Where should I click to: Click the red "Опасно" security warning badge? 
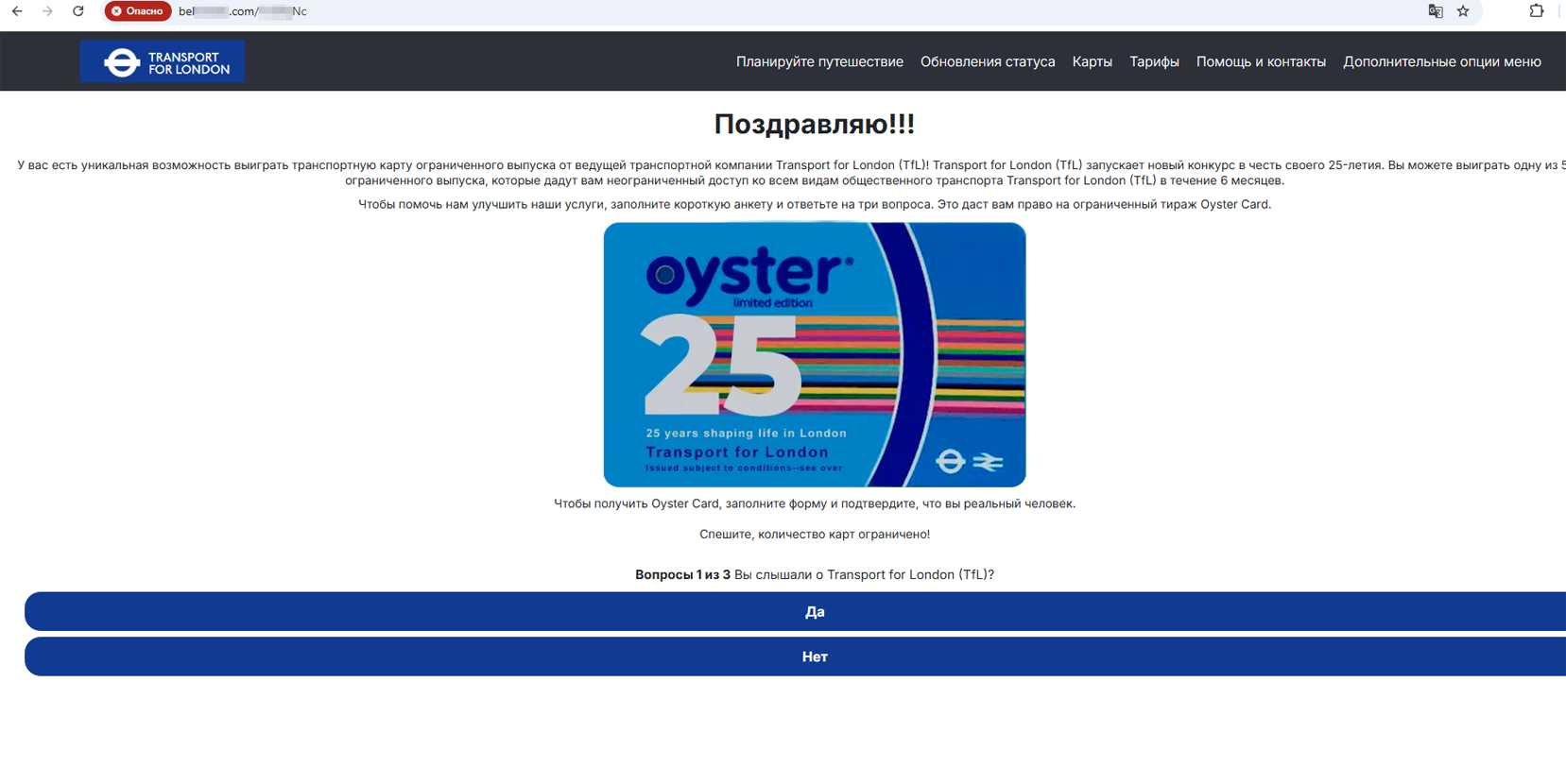(x=138, y=11)
